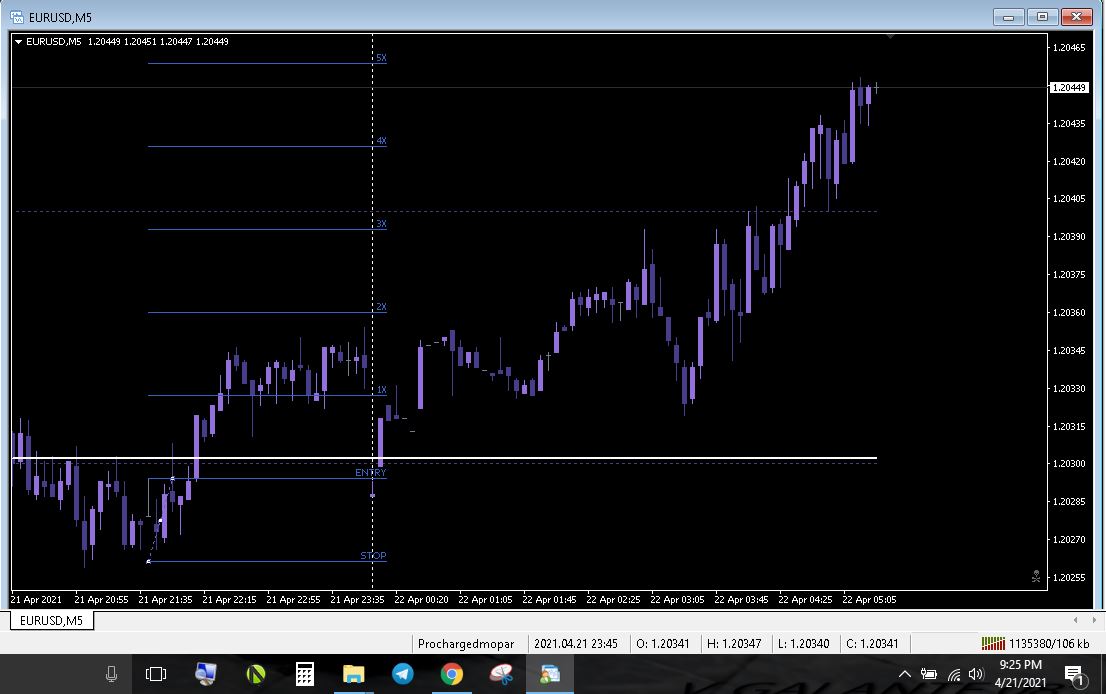Select the white horizontal line near 1.20300

click(x=600, y=458)
